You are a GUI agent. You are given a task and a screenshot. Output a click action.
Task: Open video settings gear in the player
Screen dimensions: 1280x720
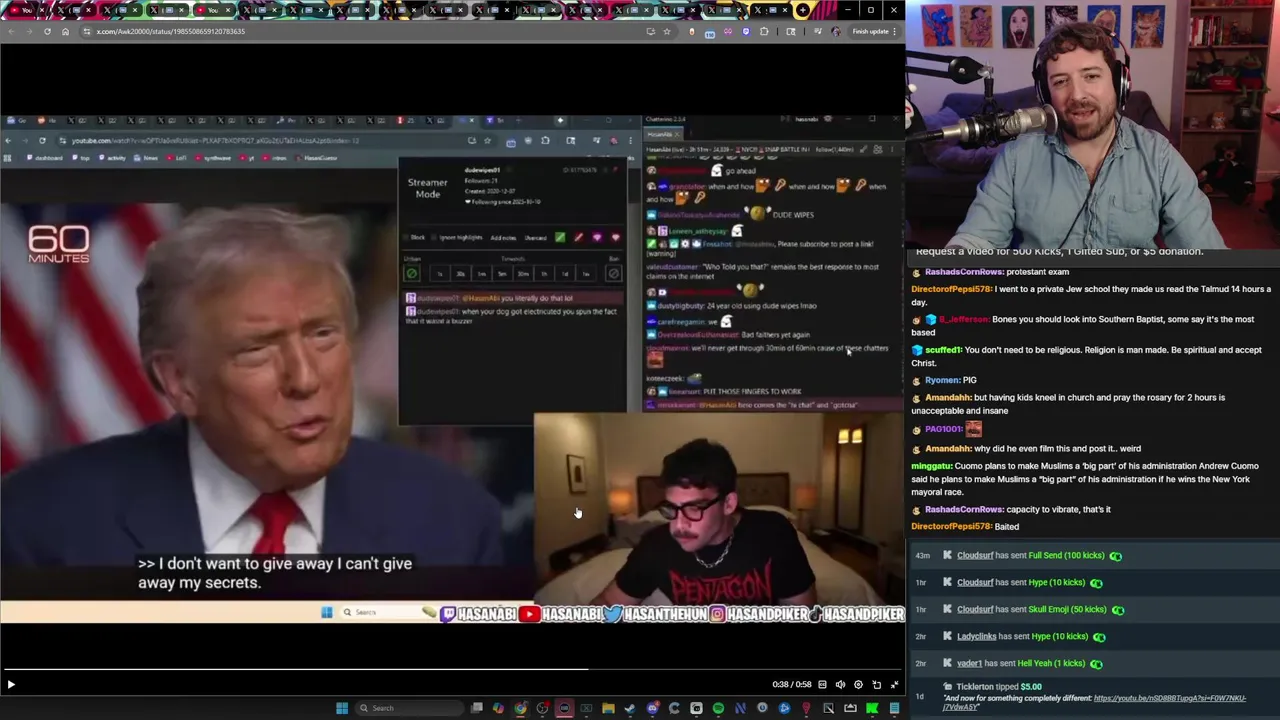click(x=858, y=684)
